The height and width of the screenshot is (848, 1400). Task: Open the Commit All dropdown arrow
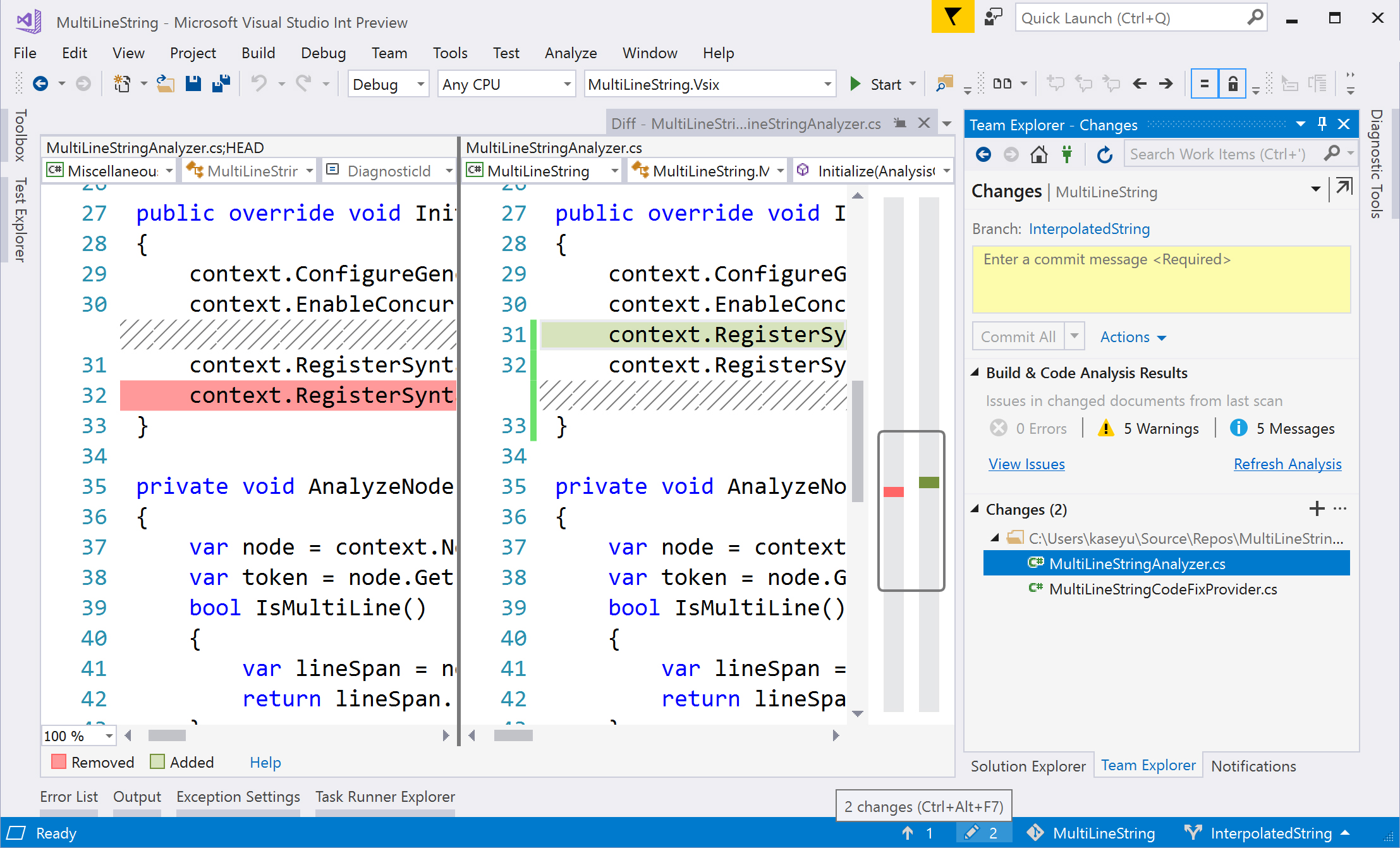pyautogui.click(x=1074, y=336)
